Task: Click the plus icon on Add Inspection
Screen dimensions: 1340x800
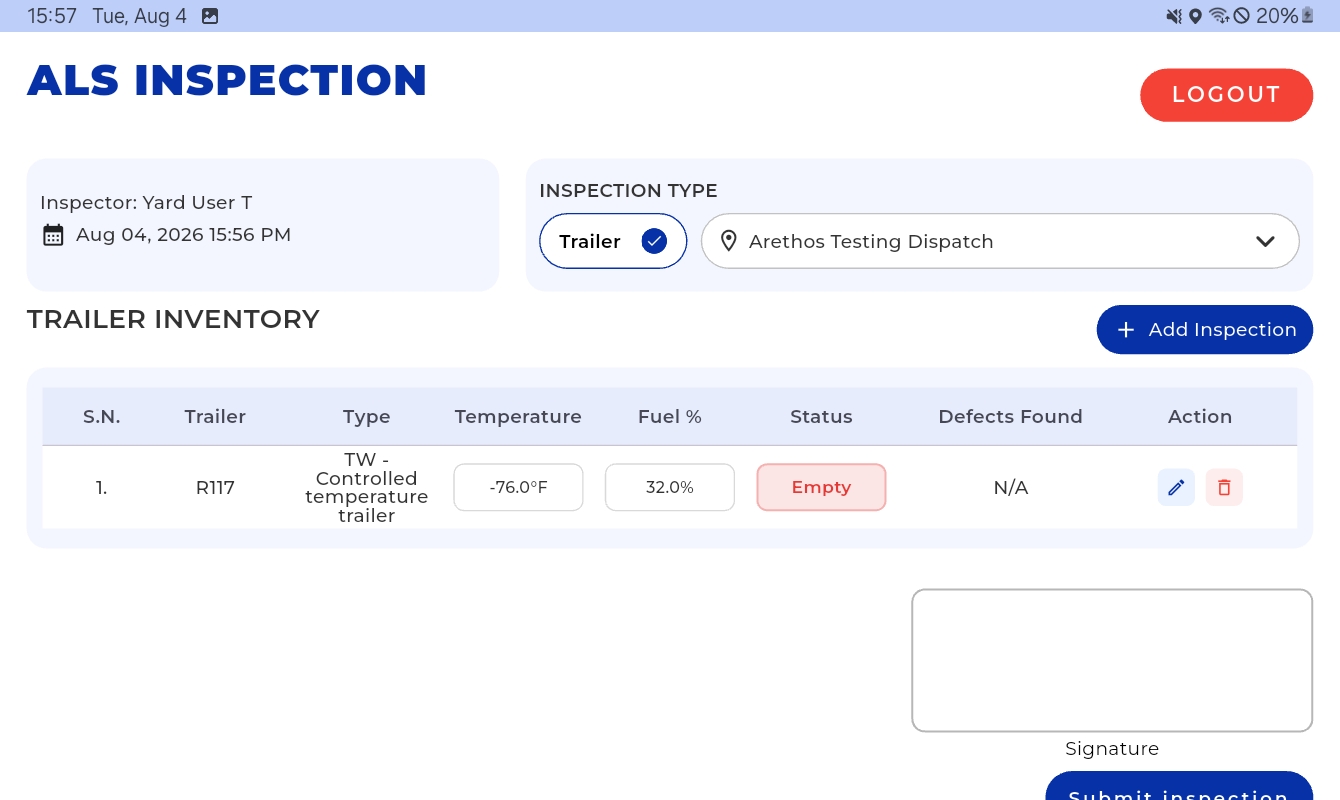Action: point(1125,330)
